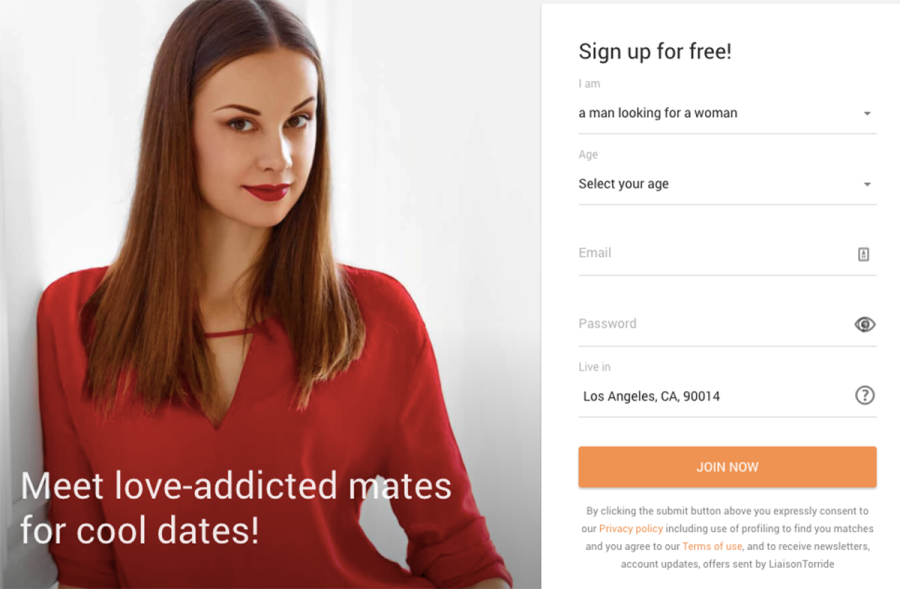
Task: Toggle password visibility eye icon
Action: click(864, 324)
